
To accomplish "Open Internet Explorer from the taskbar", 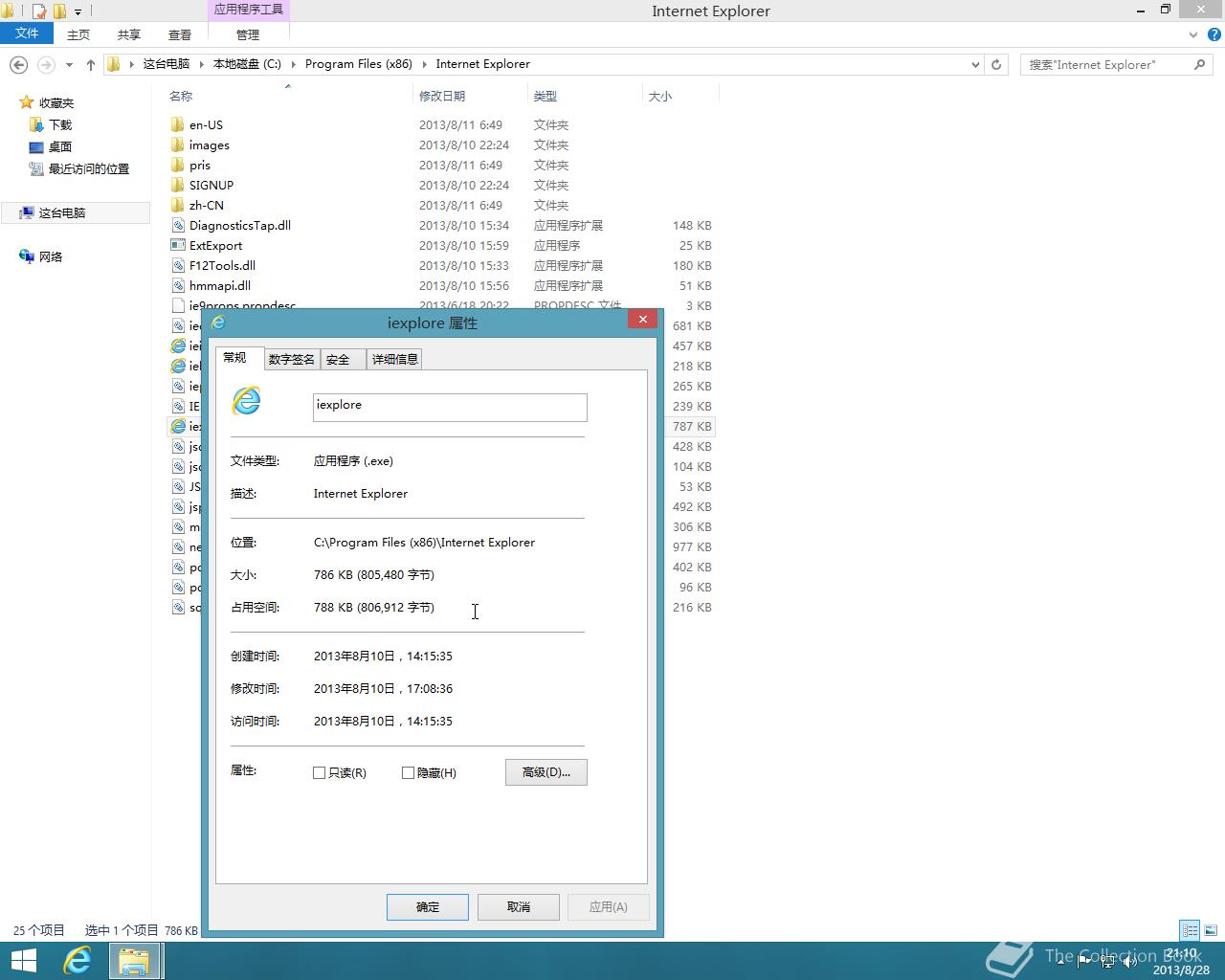I will tap(77, 961).
